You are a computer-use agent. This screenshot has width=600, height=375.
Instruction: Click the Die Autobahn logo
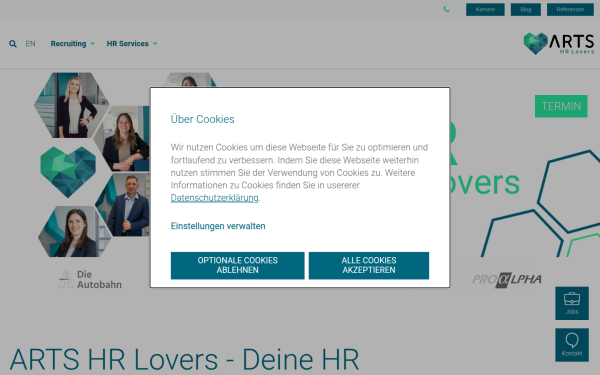point(90,279)
